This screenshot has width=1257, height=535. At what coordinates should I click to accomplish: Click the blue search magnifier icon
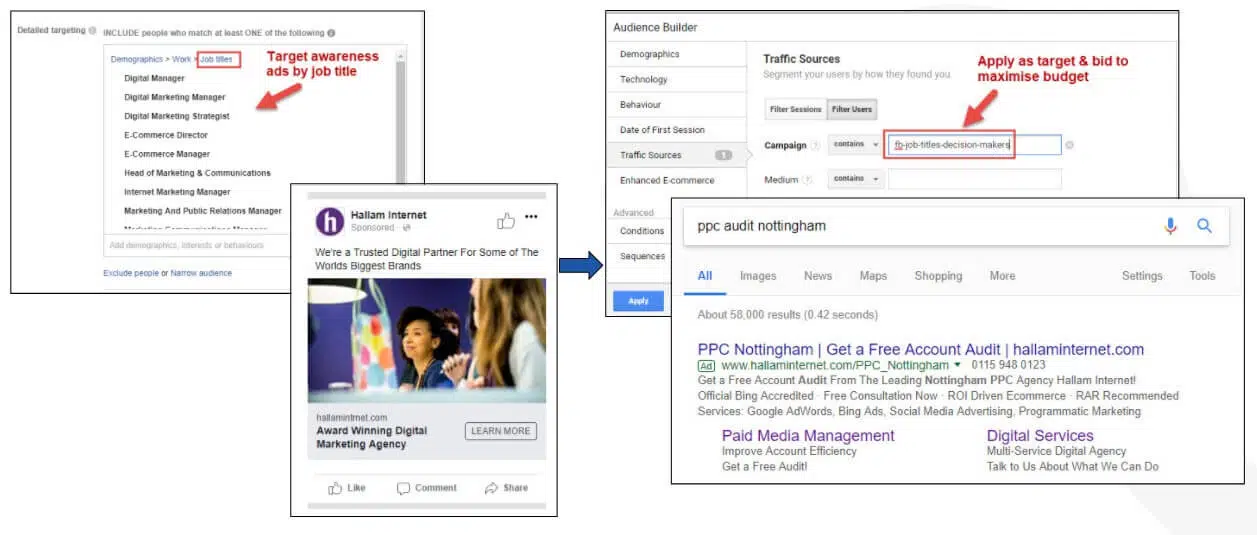pyautogui.click(x=1204, y=226)
